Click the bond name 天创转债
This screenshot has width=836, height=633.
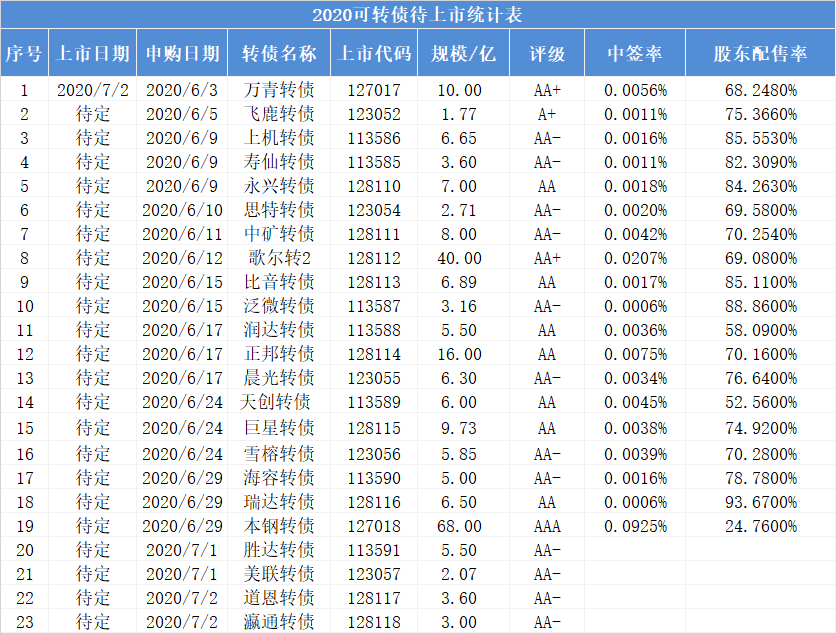pos(275,402)
